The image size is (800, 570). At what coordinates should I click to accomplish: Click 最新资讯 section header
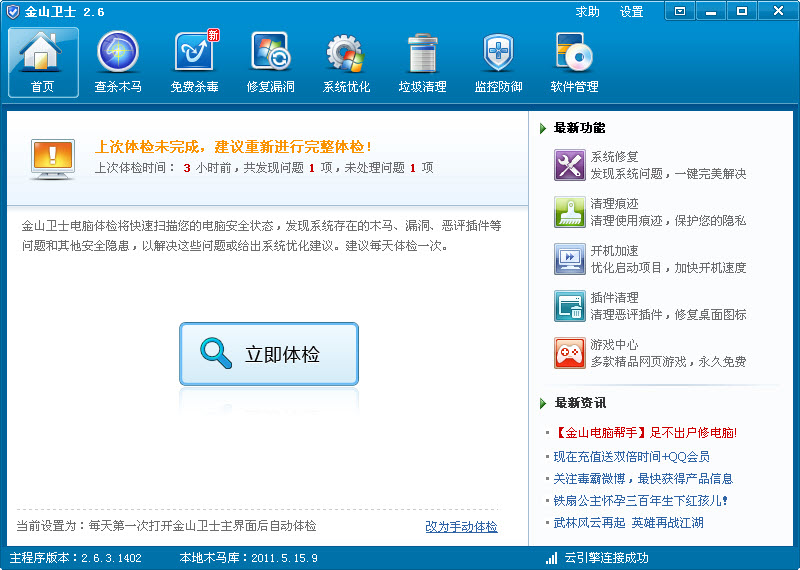[x=580, y=403]
